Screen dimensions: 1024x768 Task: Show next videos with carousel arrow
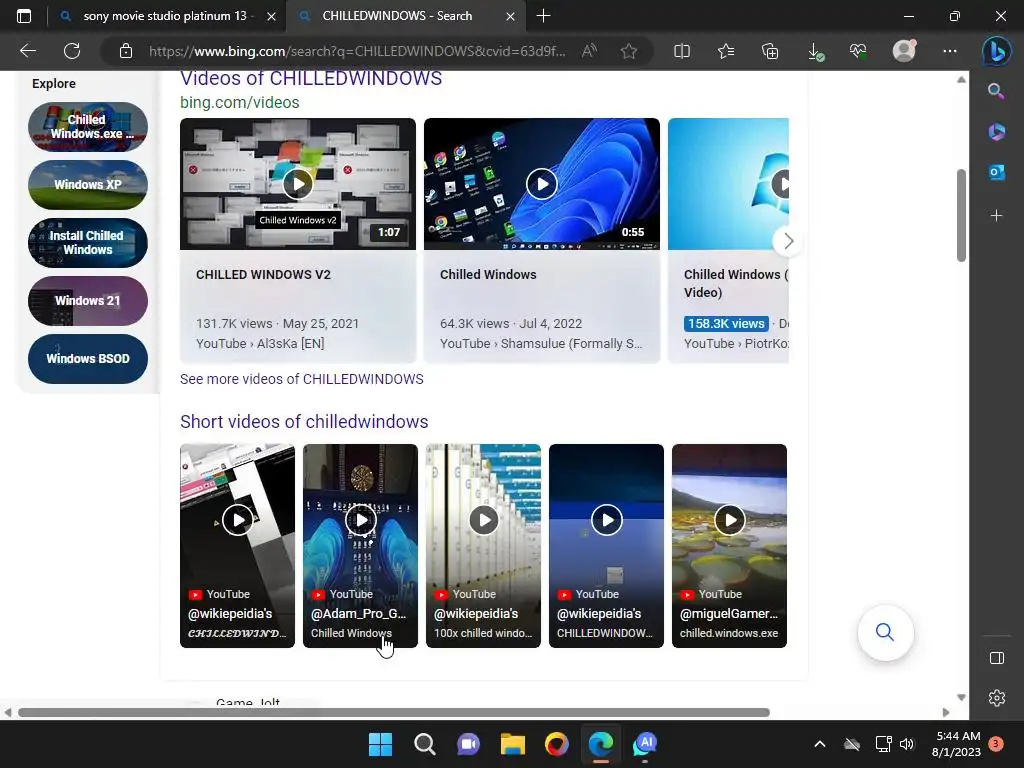[x=788, y=241]
